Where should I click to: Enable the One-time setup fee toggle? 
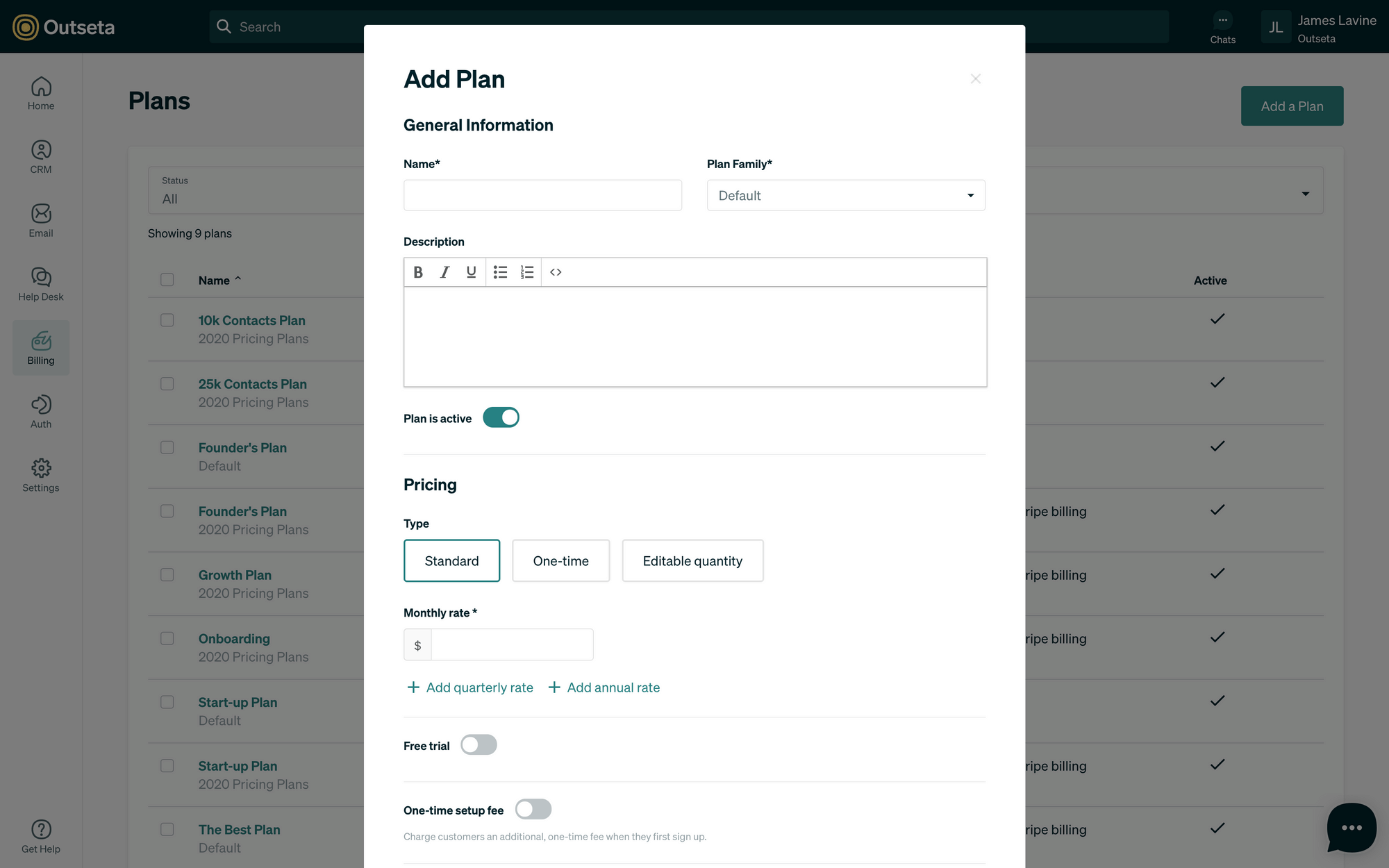533,808
